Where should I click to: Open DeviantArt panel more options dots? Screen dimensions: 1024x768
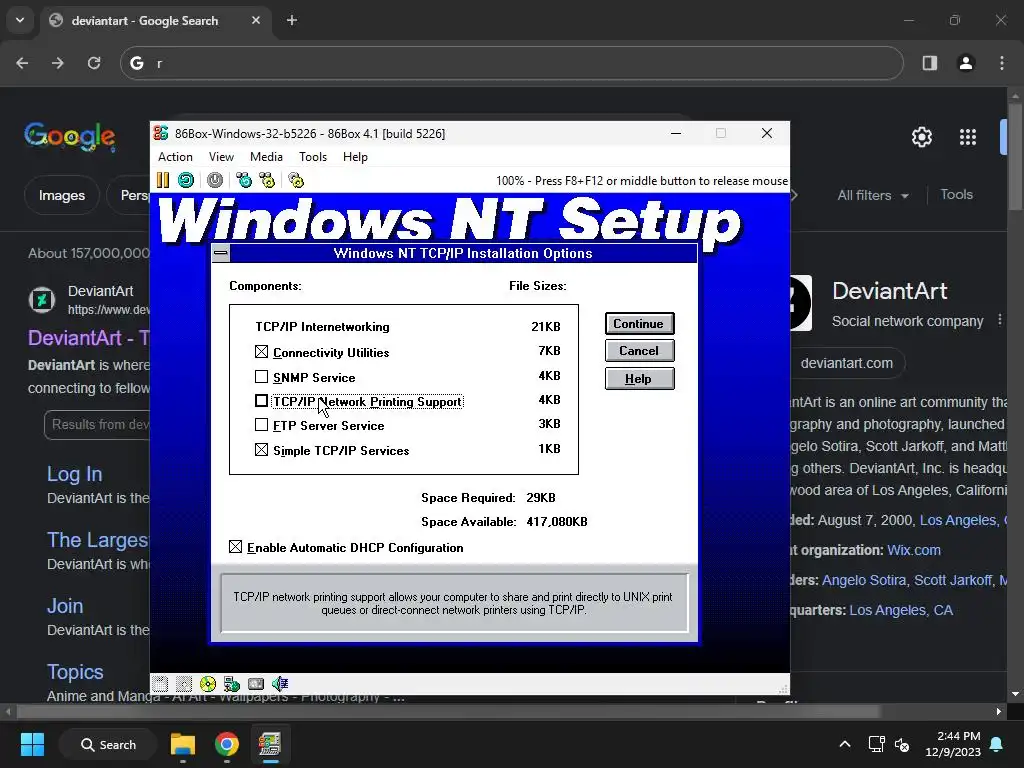coord(999,320)
